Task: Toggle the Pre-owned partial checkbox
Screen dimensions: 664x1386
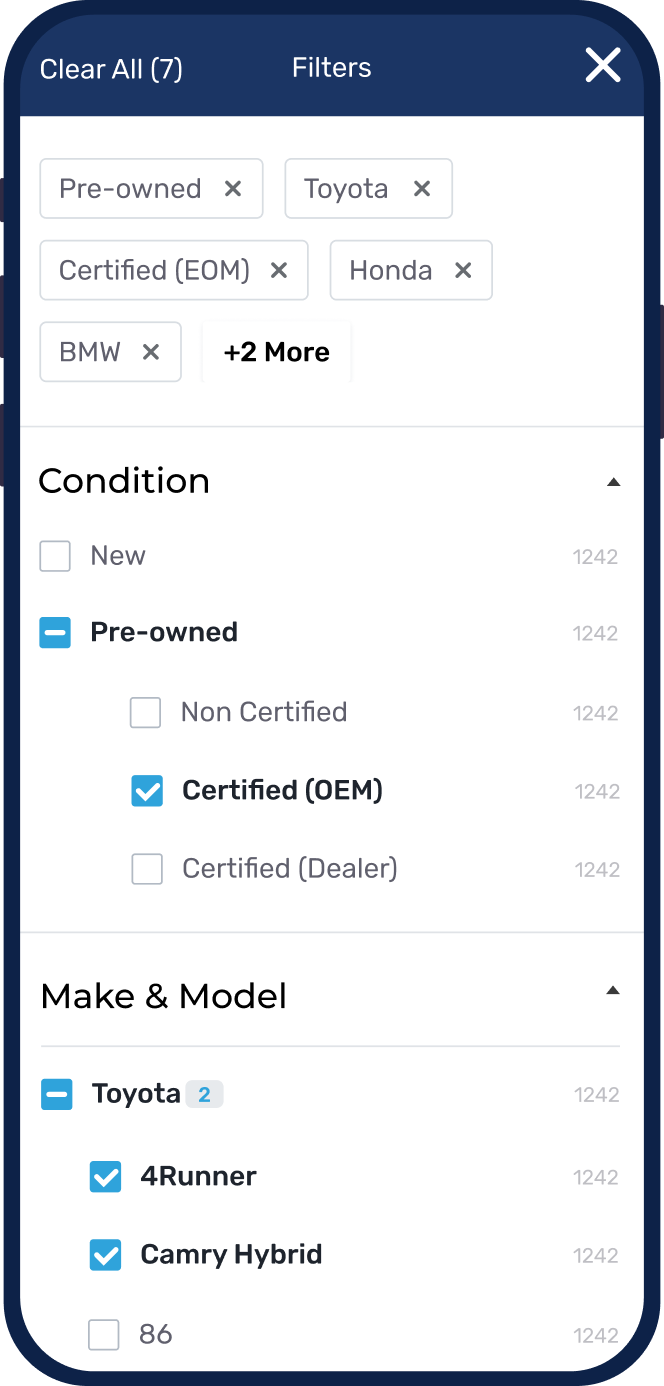Action: [55, 632]
